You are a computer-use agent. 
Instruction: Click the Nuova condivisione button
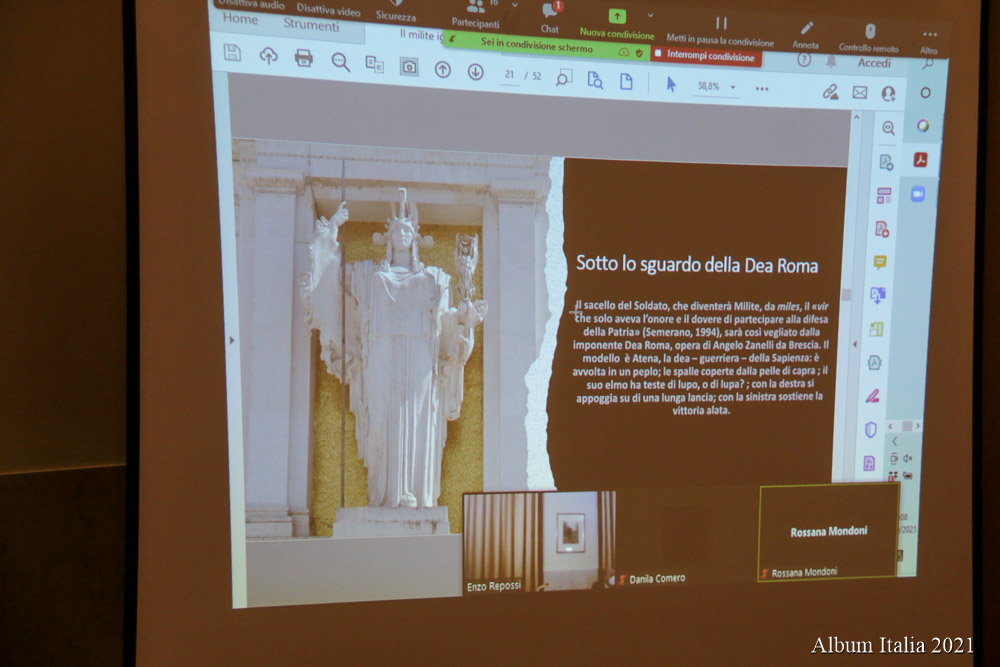click(x=617, y=26)
